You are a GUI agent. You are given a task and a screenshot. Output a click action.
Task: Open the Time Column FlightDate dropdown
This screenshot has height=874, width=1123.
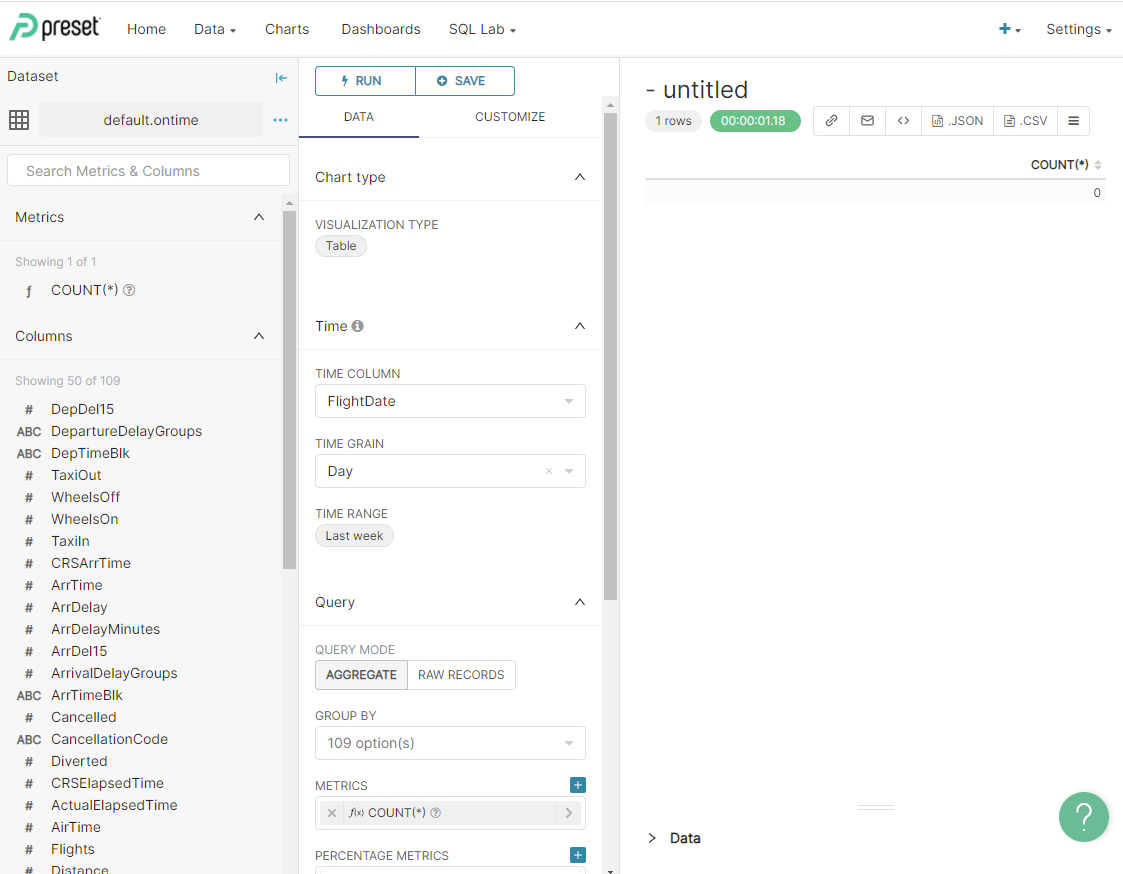pos(450,401)
